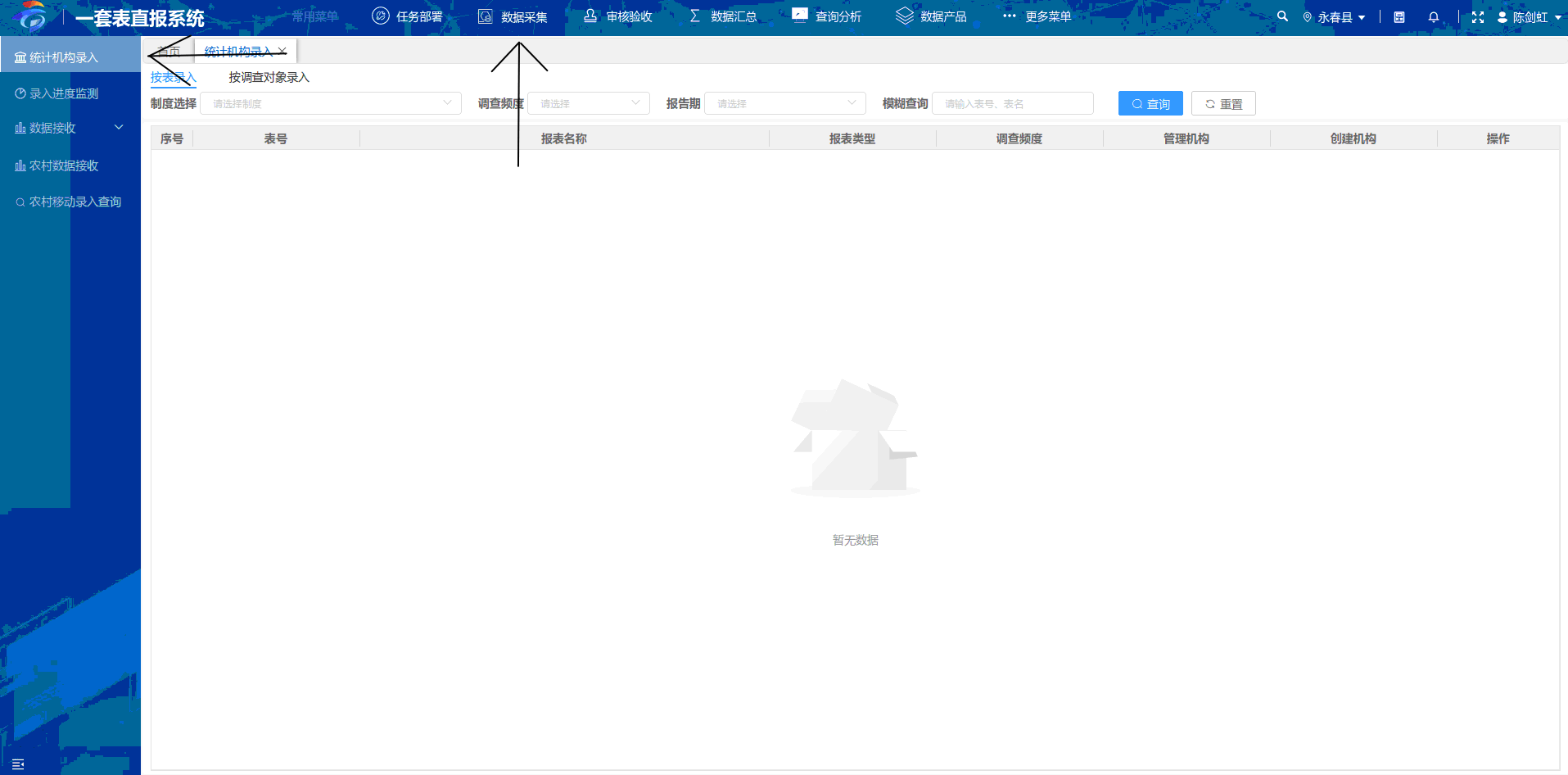Open the 调查频度 dropdown
This screenshot has width=1568, height=775.
click(589, 103)
